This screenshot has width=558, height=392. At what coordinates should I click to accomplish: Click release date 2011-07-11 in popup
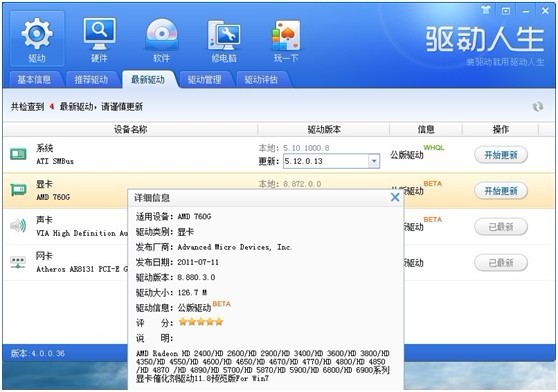coord(198,262)
